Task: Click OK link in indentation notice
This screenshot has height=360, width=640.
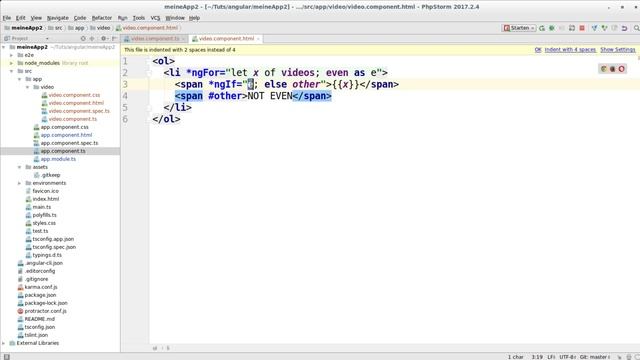Action: pos(538,50)
